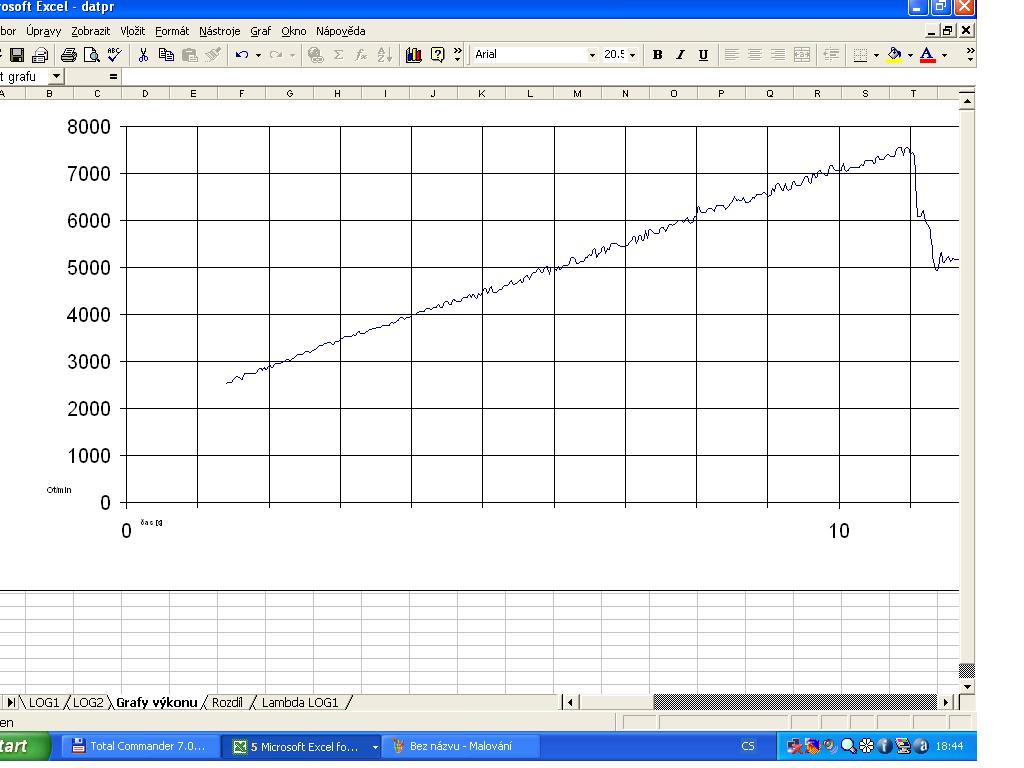Switch to Total Commander in the taskbar
Viewport: 1024px width, 768px height.
pyautogui.click(x=140, y=747)
